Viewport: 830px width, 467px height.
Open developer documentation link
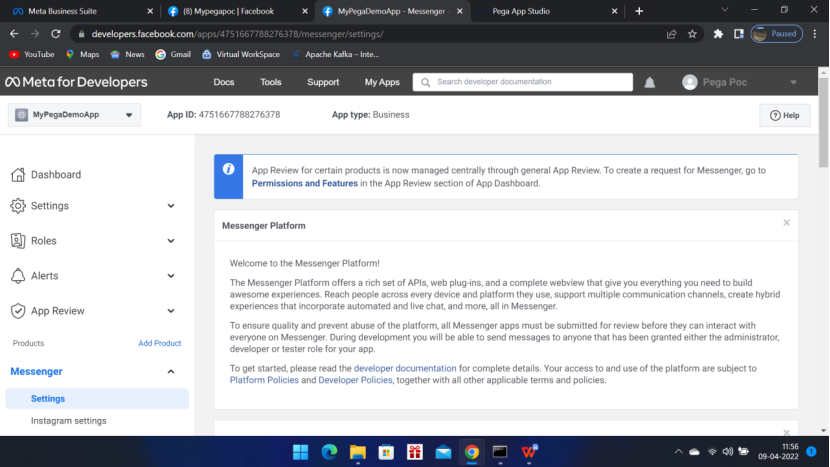pyautogui.click(x=405, y=368)
